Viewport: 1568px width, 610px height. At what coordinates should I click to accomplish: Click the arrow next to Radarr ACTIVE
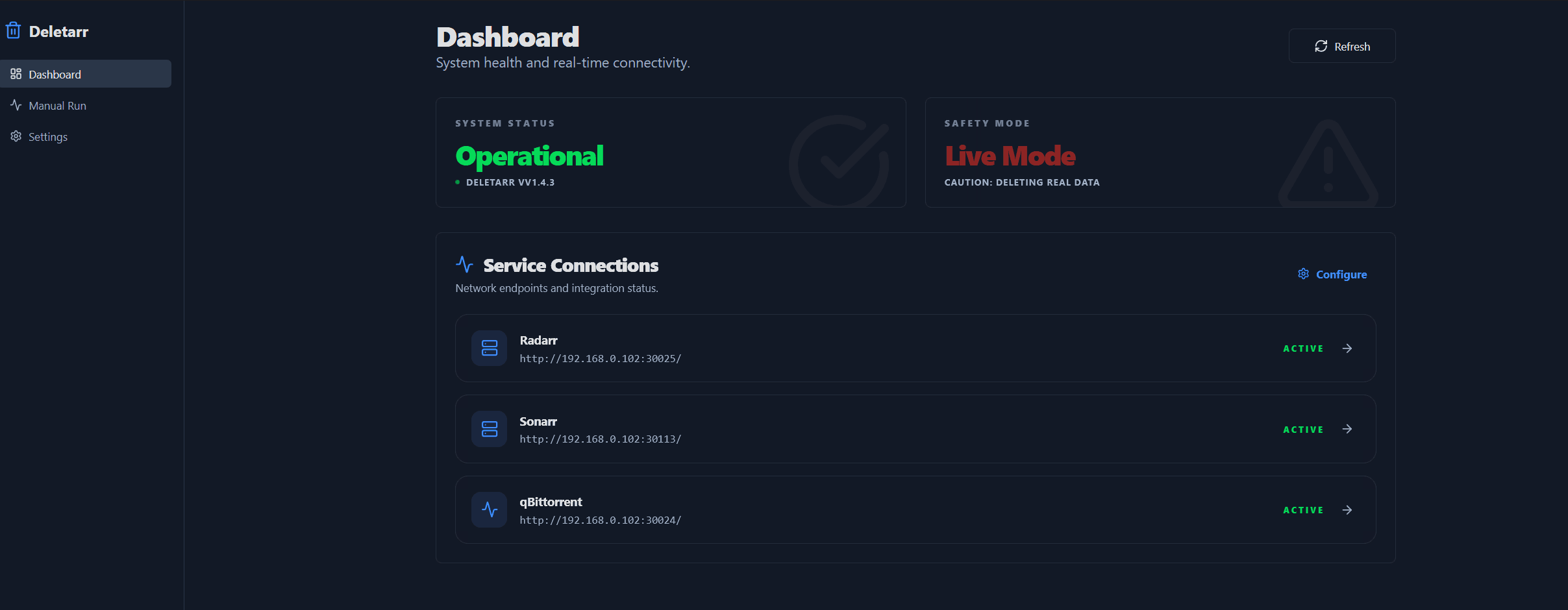coord(1347,348)
